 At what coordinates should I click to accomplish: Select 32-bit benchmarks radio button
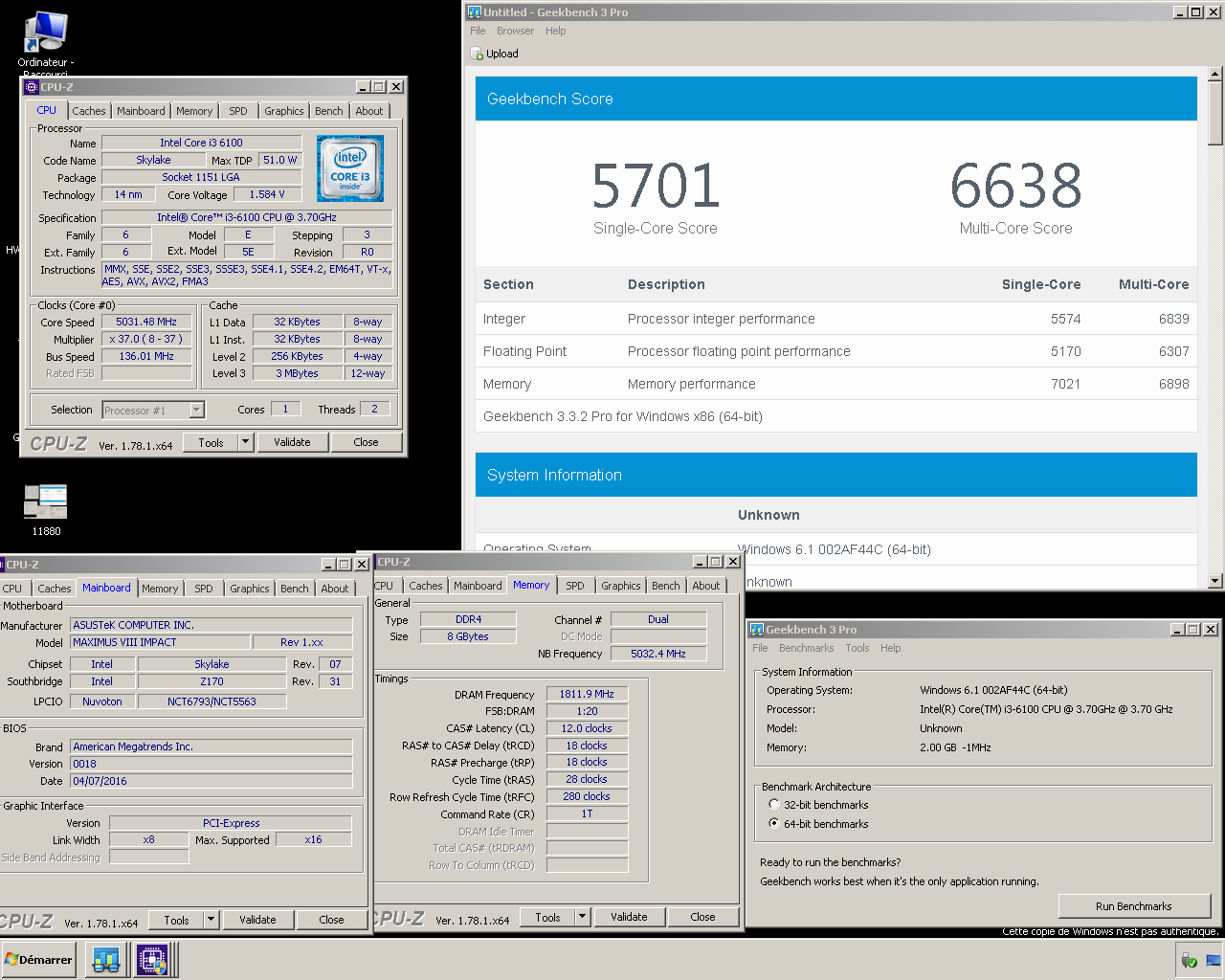[774, 805]
